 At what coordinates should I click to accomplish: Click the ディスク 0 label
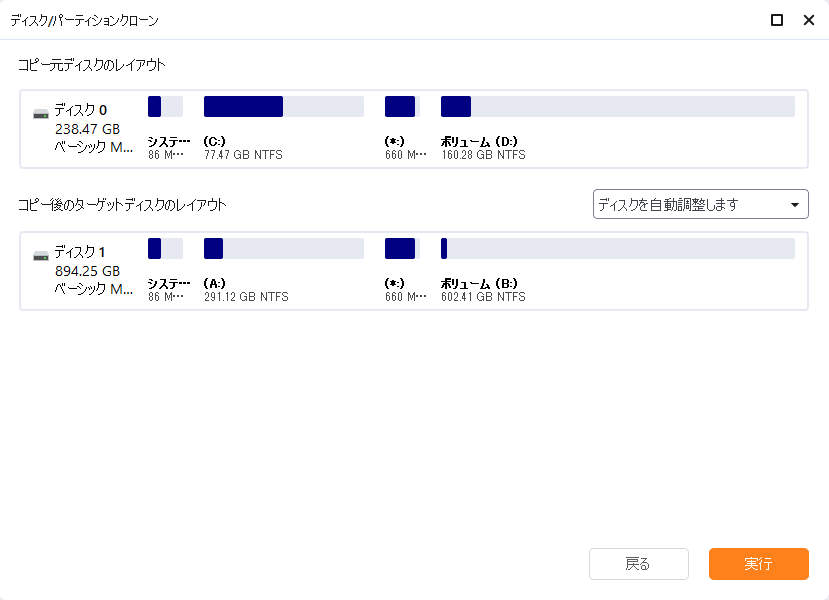(x=80, y=111)
